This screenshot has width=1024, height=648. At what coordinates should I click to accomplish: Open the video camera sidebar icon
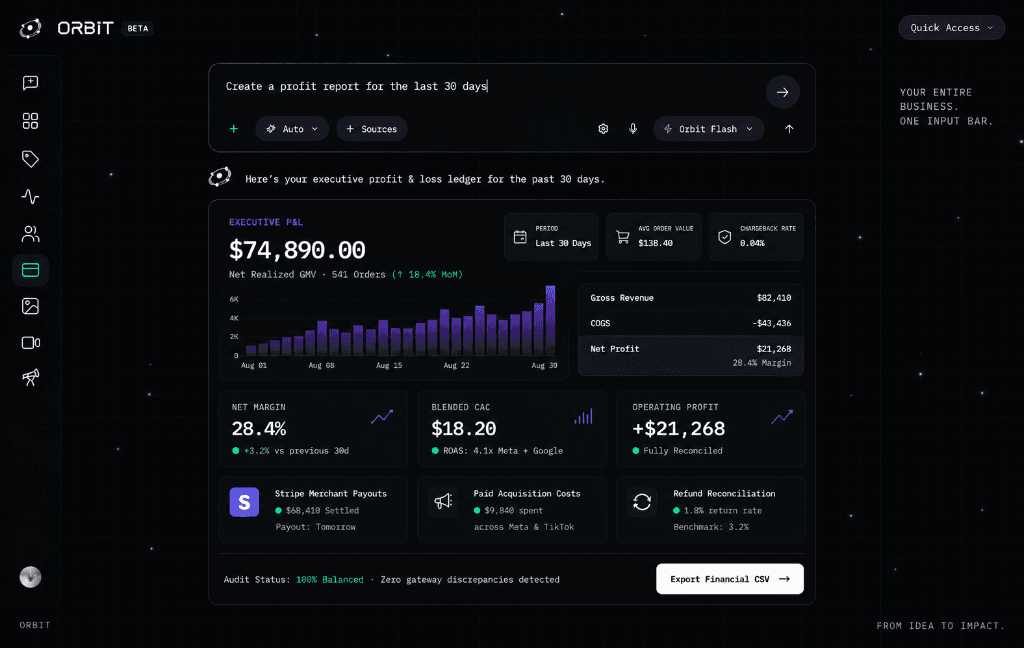[x=30, y=343]
